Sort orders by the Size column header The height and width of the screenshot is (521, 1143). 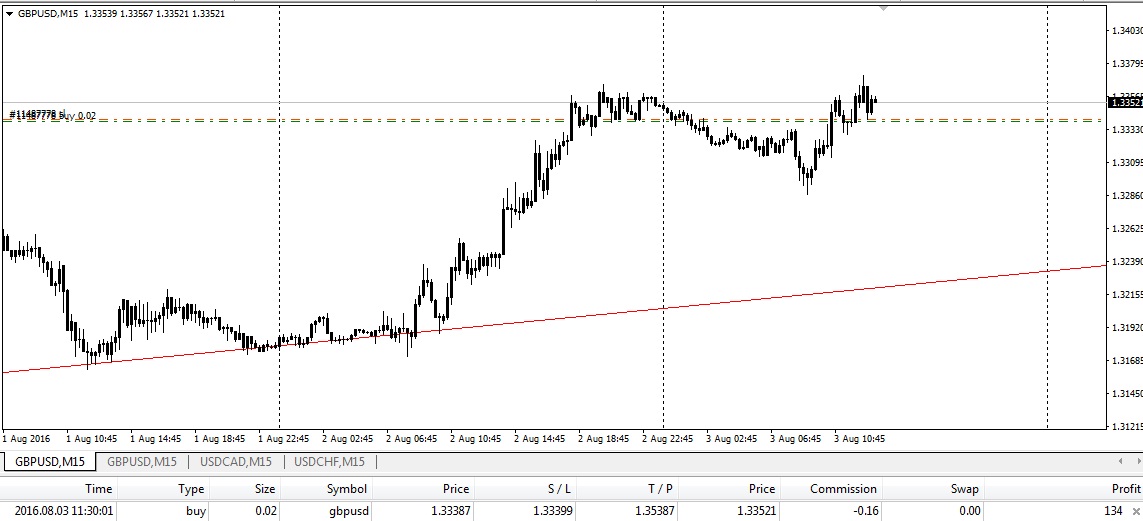click(x=265, y=489)
